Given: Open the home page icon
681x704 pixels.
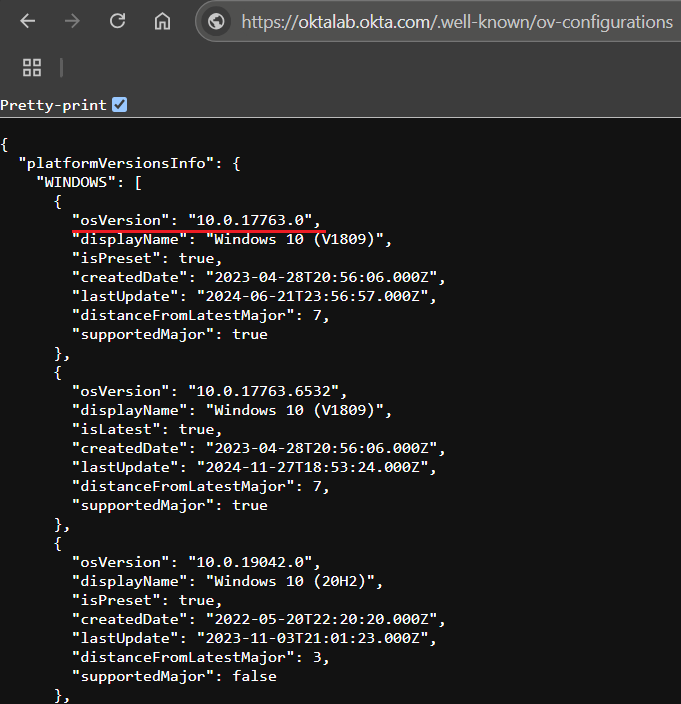Looking at the screenshot, I should click(x=162, y=21).
